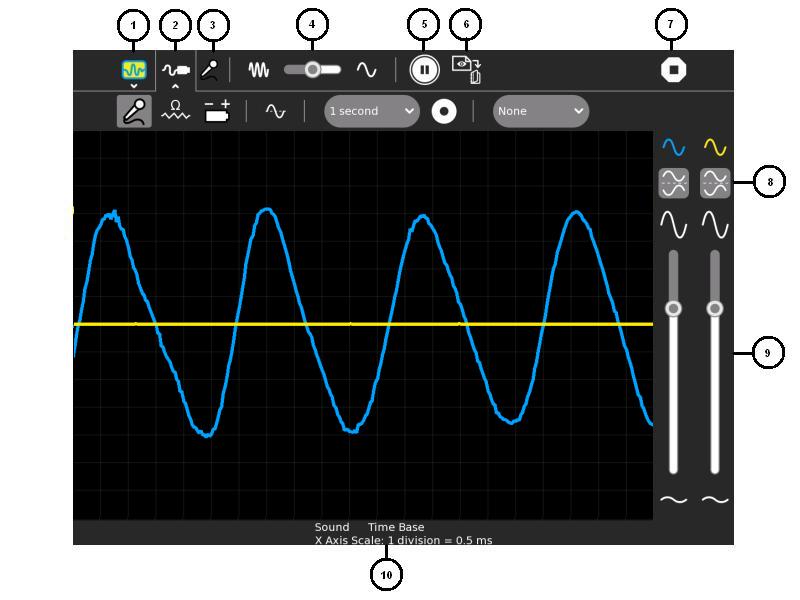Image resolution: width=800 pixels, height=600 pixels.
Task: Click the sine wave icon in the sensor toolbar
Action: click(x=275, y=111)
